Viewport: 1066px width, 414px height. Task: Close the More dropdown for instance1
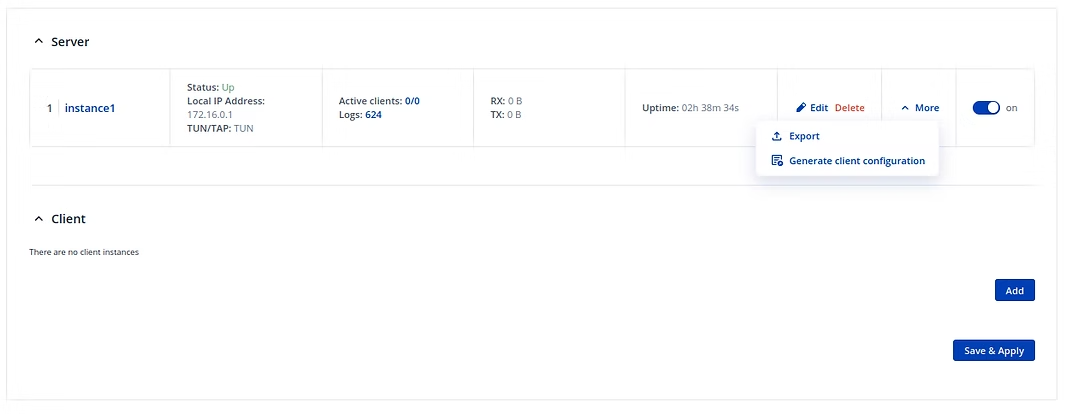coord(920,108)
